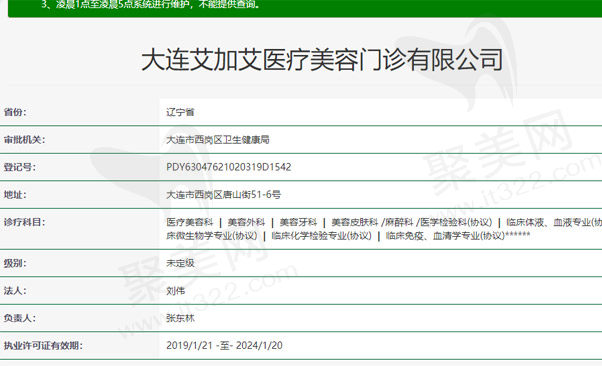Select the 审批机关 label
This screenshot has width=602, height=366.
click(x=24, y=140)
